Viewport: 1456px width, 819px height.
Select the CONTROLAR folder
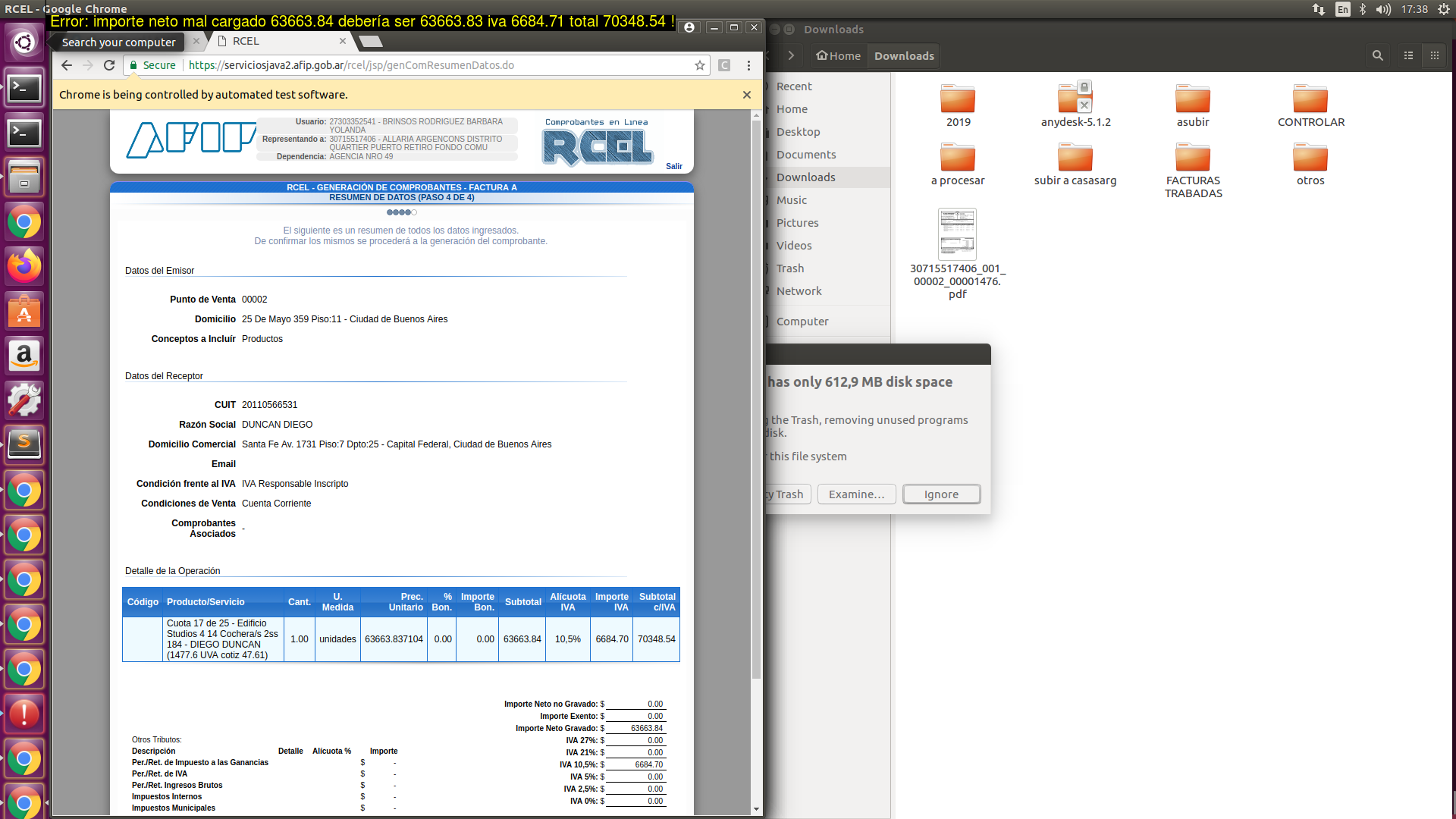click(x=1310, y=105)
